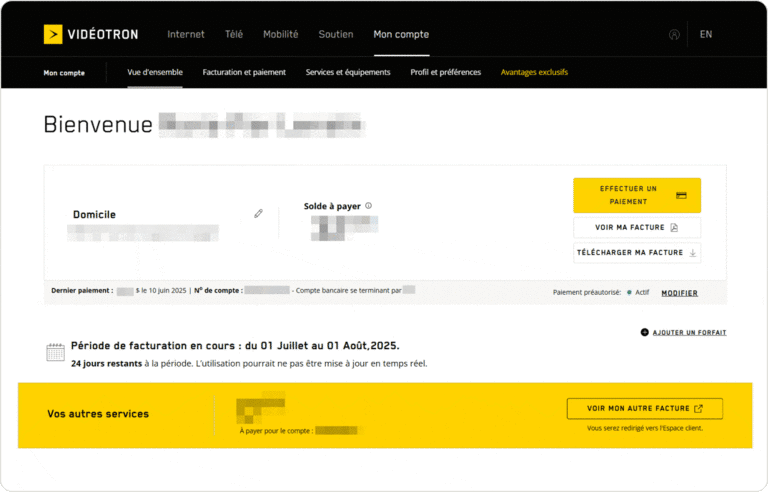Image resolution: width=768 pixels, height=492 pixels.
Task: Open the Mobilité menu
Action: (280, 34)
